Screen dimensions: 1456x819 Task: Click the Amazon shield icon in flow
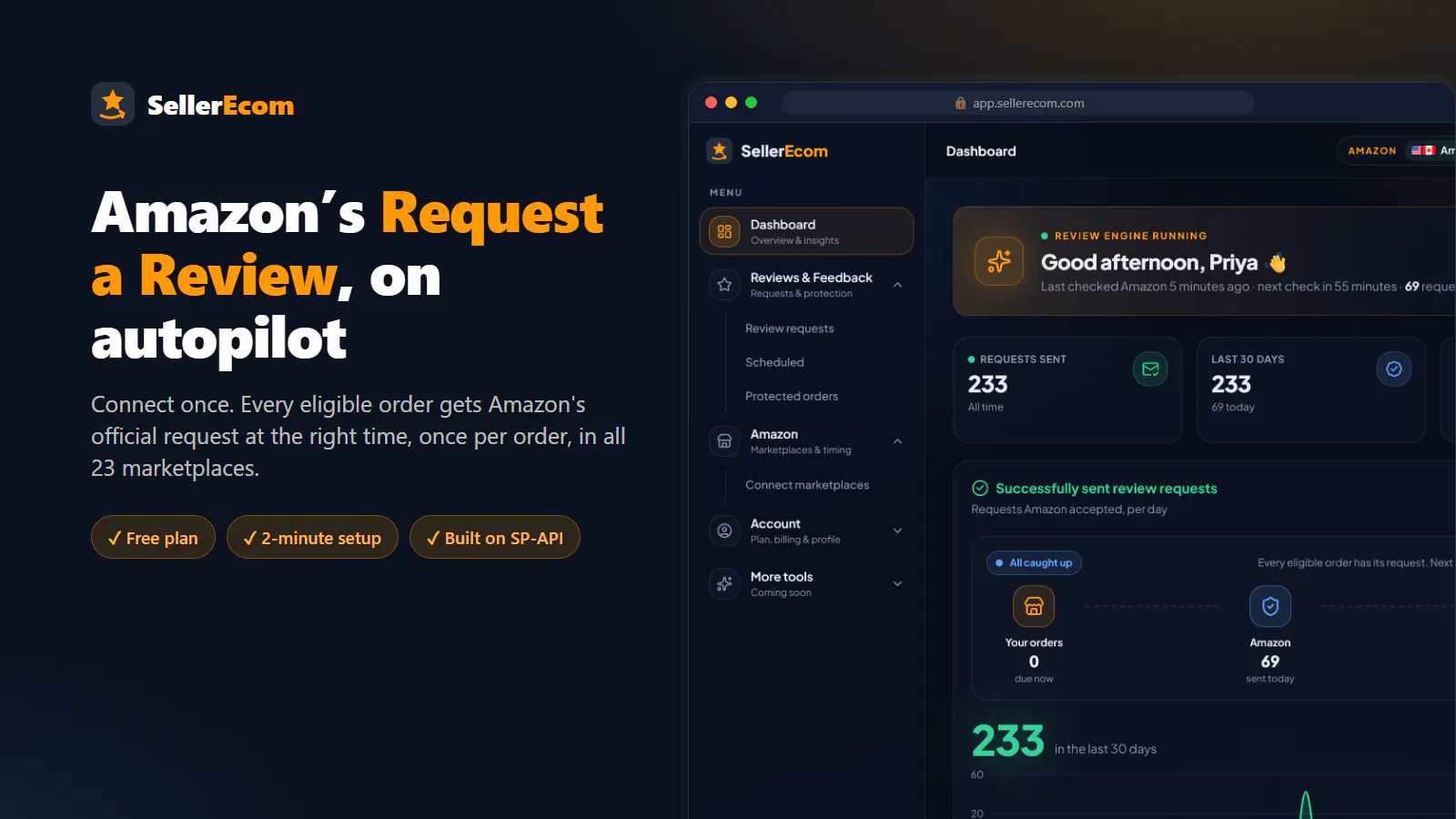click(1270, 606)
